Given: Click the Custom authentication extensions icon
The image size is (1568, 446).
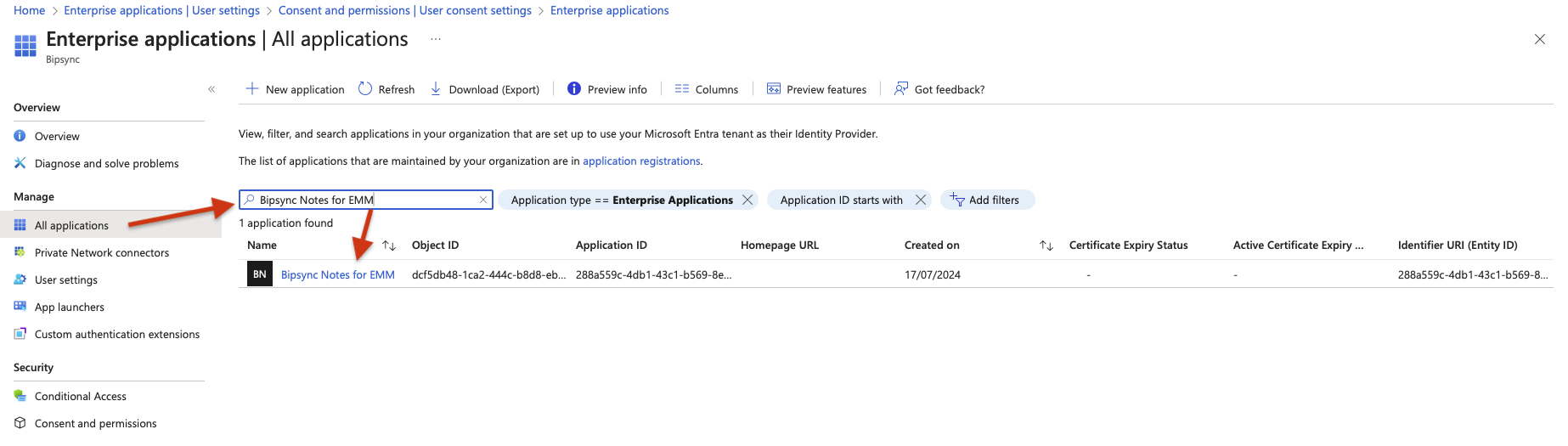Looking at the screenshot, I should pyautogui.click(x=20, y=334).
